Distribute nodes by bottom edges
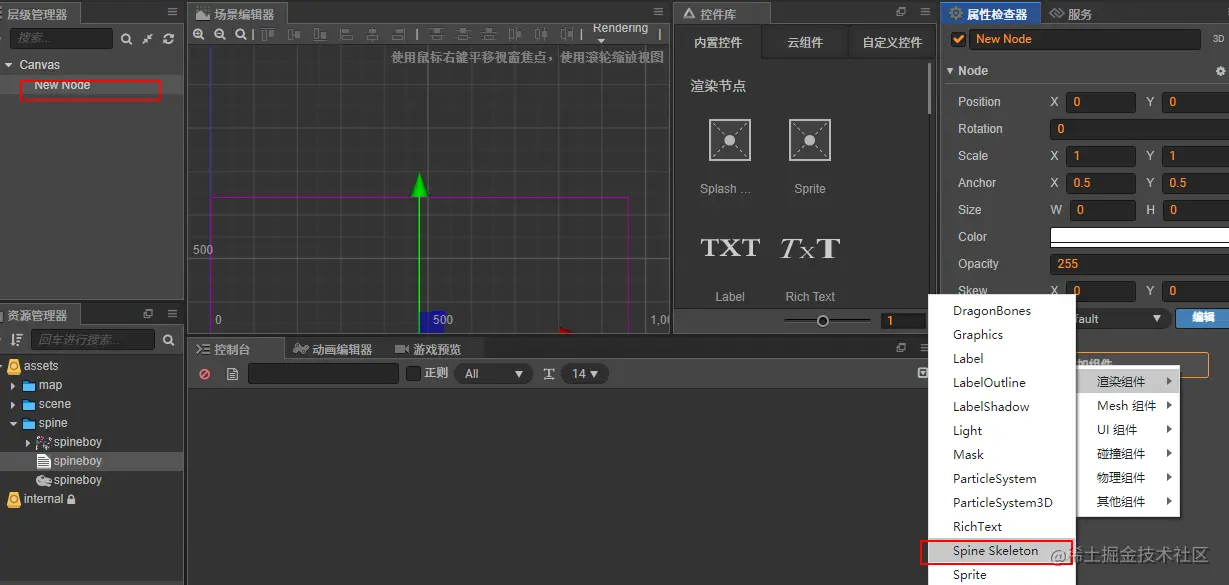 488,34
